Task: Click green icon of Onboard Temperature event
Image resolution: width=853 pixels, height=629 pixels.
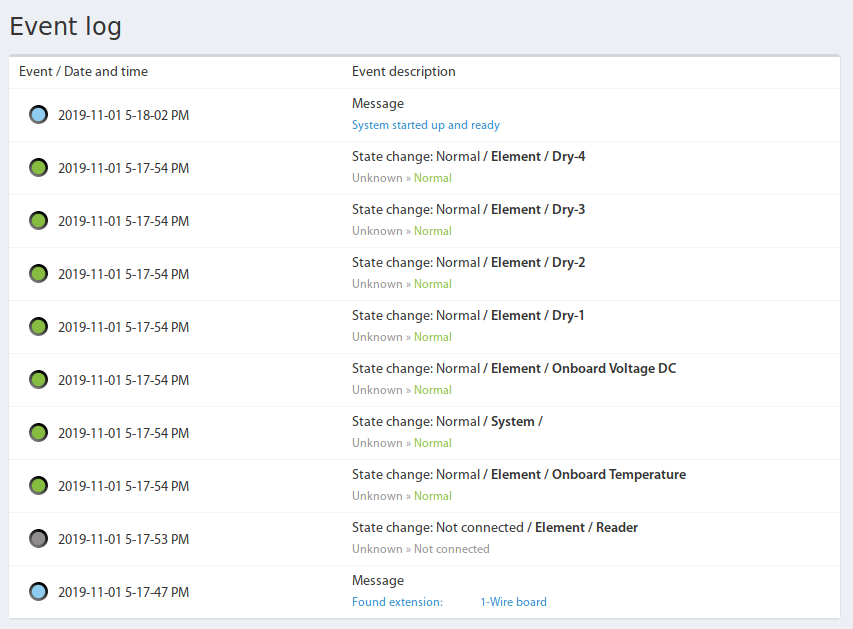Action: coord(38,486)
